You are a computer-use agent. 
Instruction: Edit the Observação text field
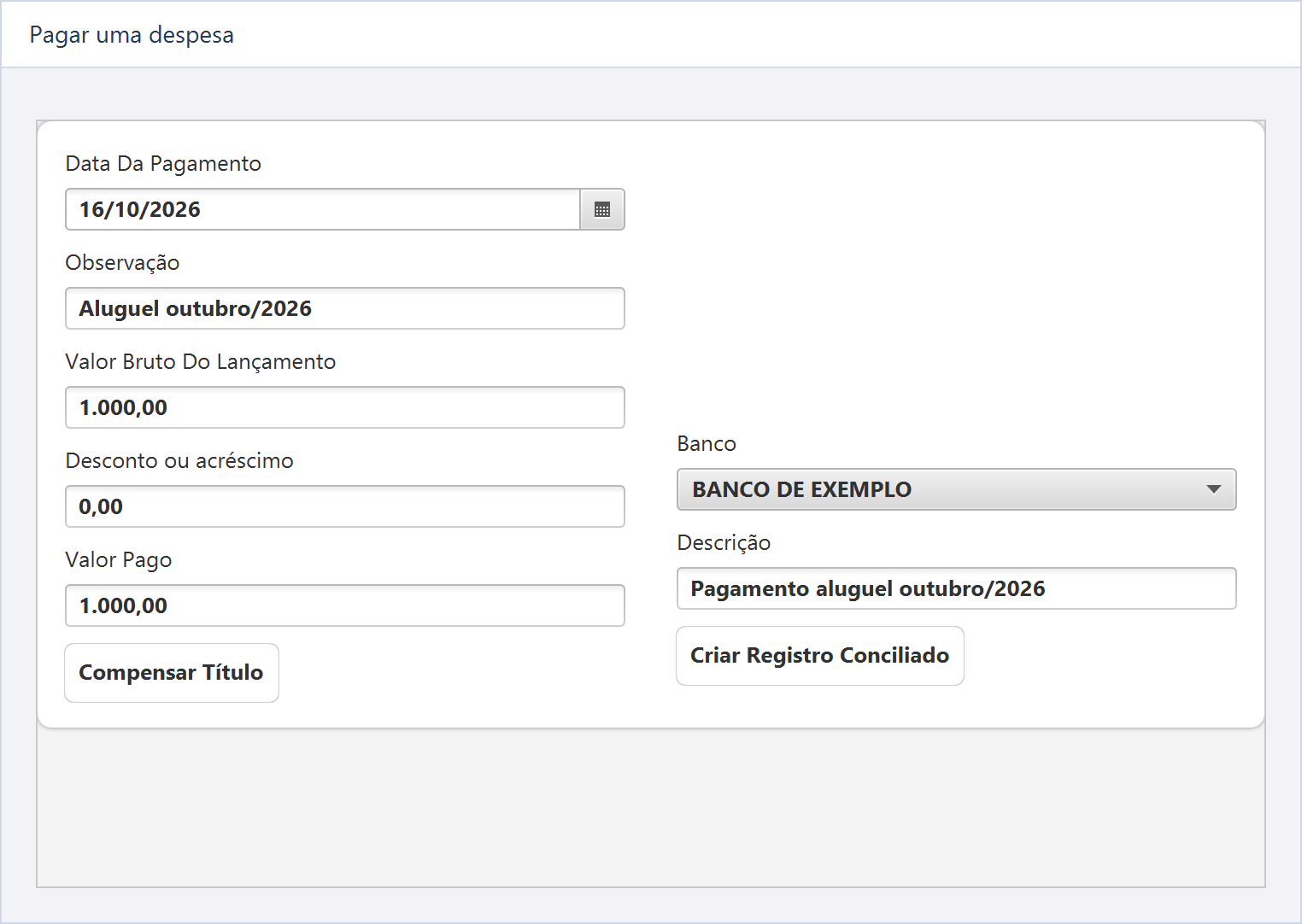click(x=345, y=308)
